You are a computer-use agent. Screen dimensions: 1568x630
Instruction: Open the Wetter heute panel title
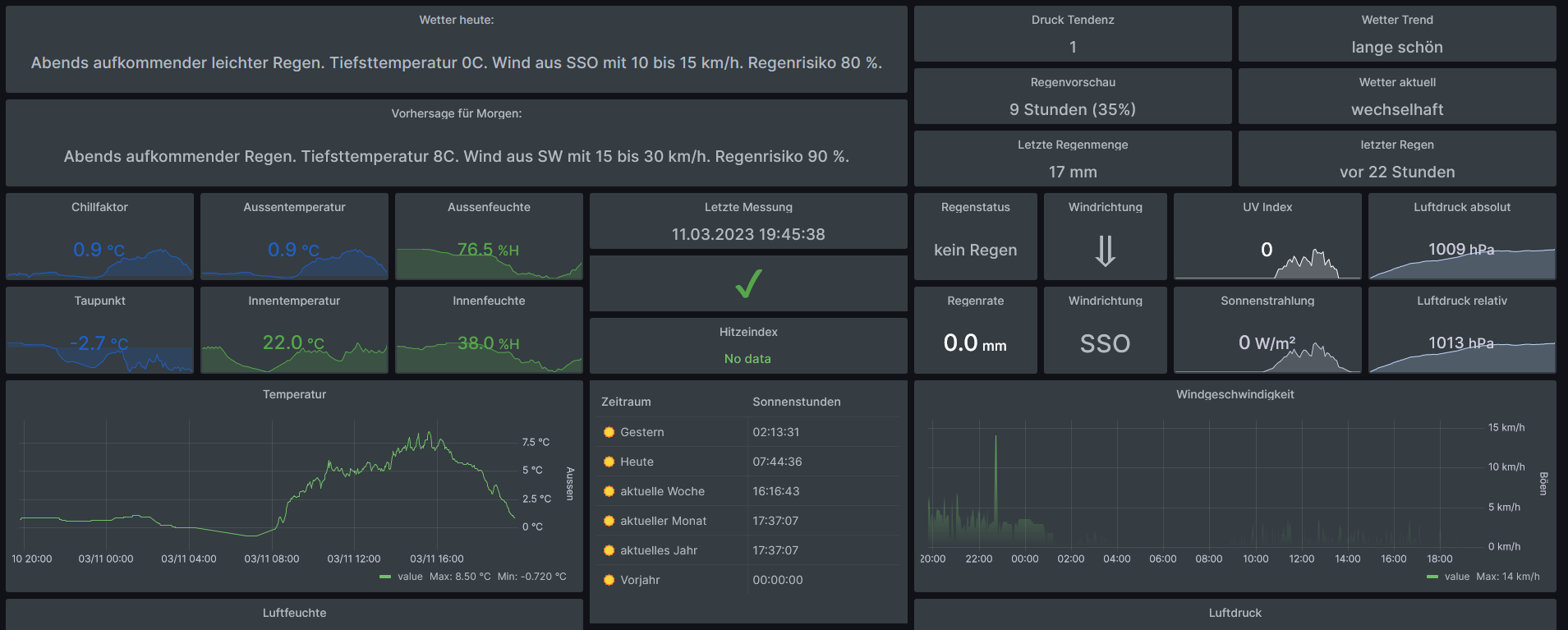click(x=457, y=20)
